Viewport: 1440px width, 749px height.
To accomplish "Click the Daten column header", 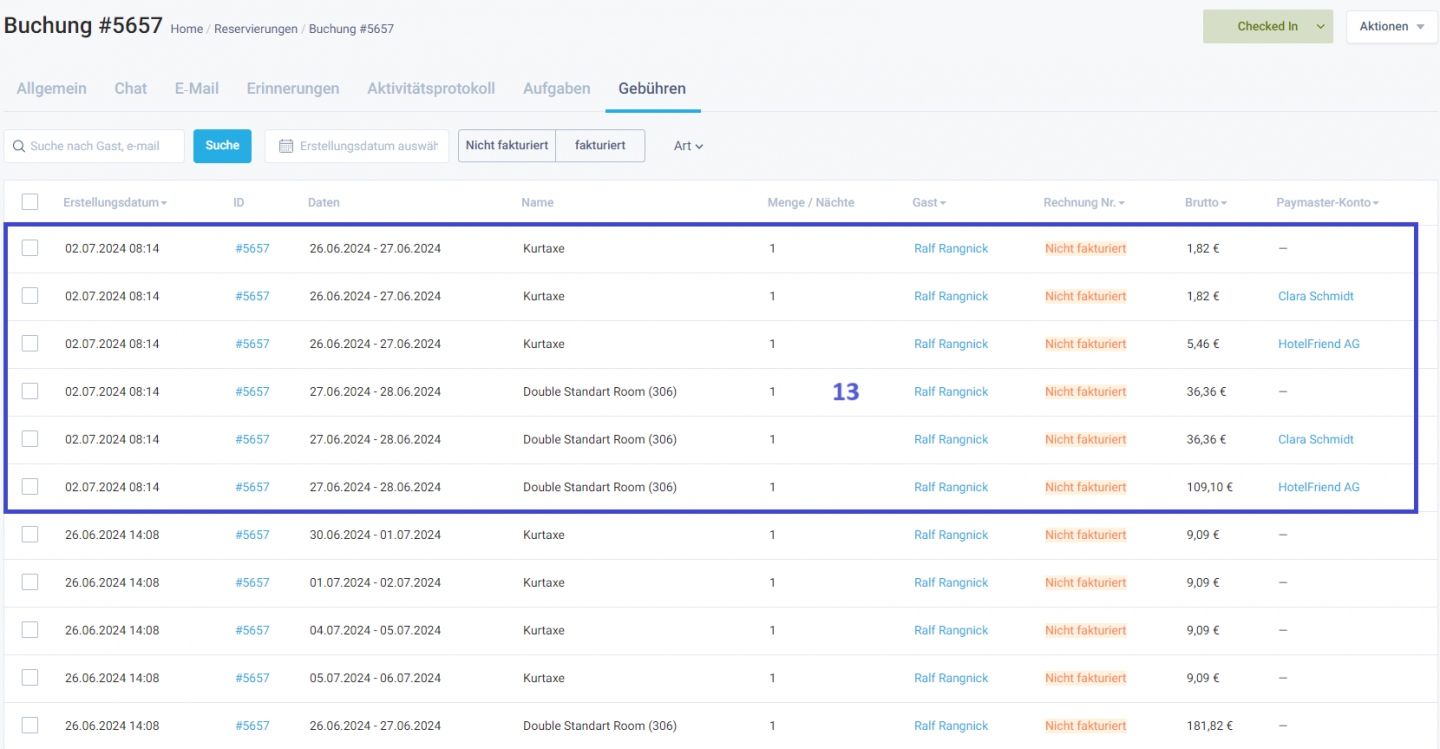I will [x=324, y=203].
